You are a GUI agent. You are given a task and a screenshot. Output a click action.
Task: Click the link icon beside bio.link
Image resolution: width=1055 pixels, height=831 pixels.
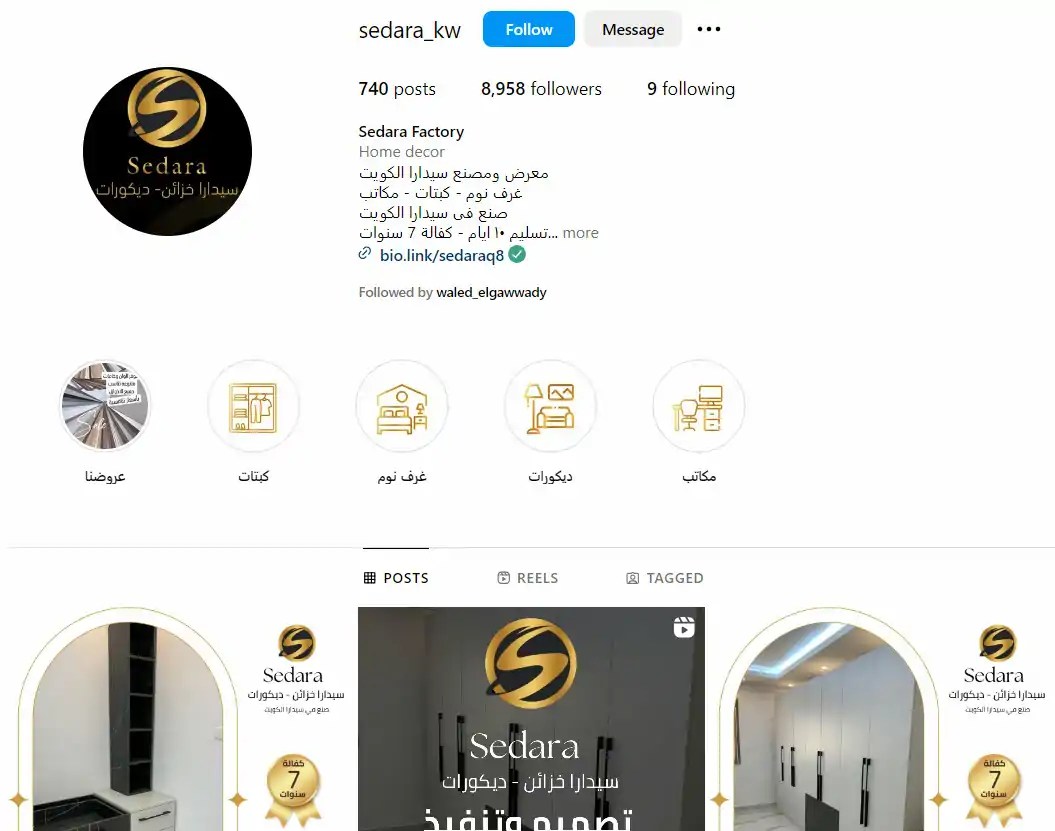point(365,254)
